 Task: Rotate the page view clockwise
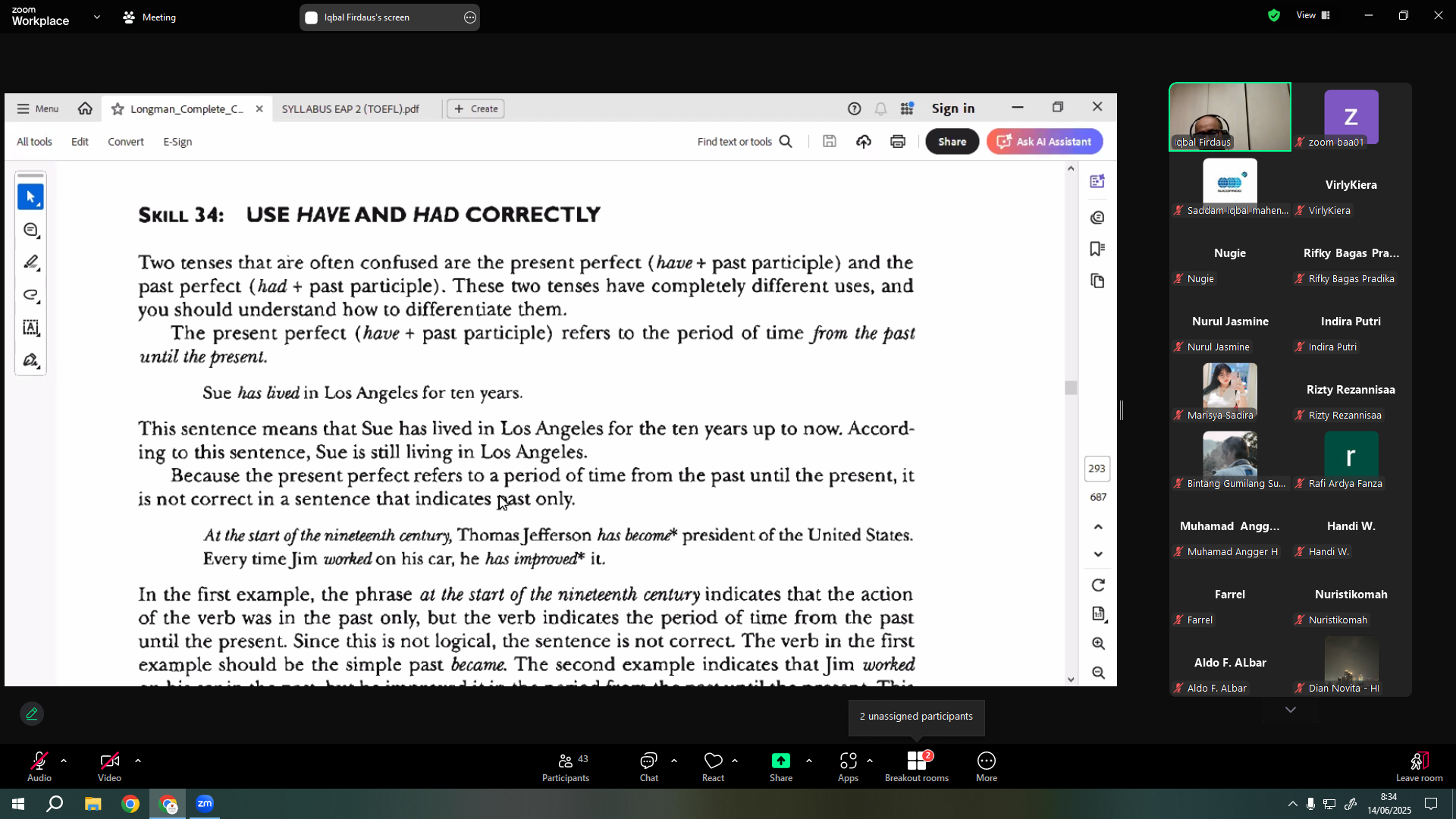pos(1098,585)
